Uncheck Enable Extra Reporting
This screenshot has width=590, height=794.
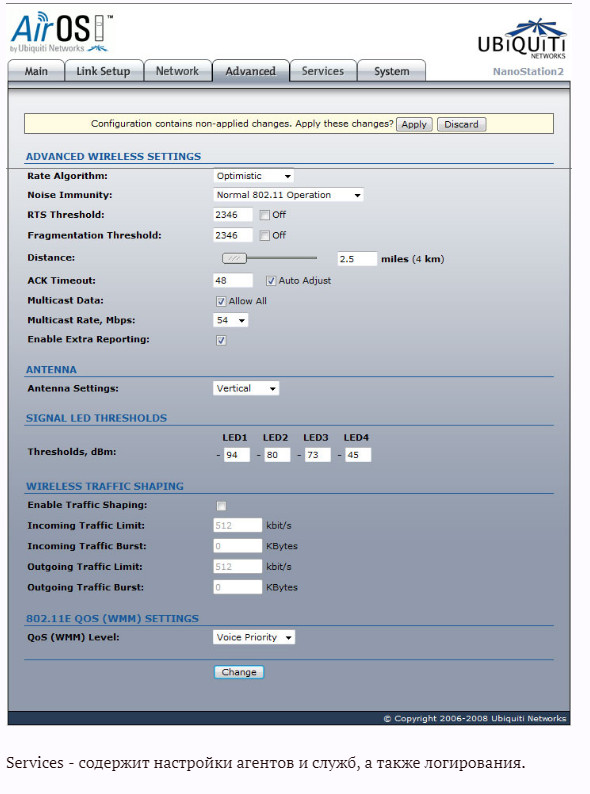click(x=221, y=340)
